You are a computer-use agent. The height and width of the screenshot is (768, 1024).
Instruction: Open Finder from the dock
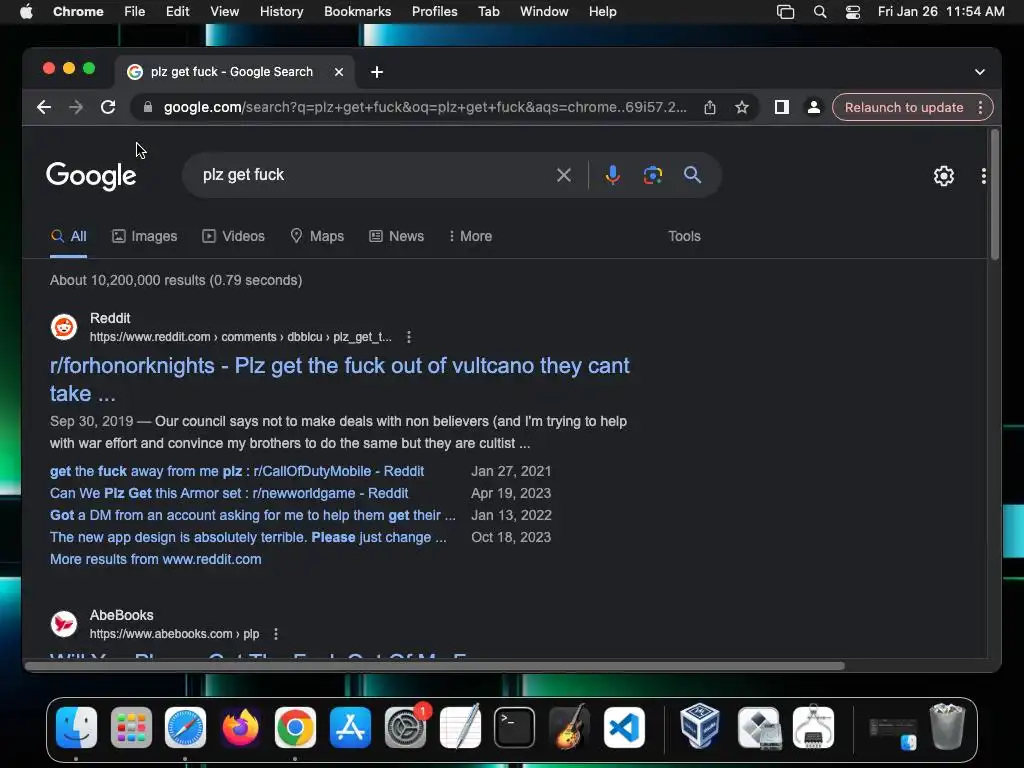click(76, 728)
